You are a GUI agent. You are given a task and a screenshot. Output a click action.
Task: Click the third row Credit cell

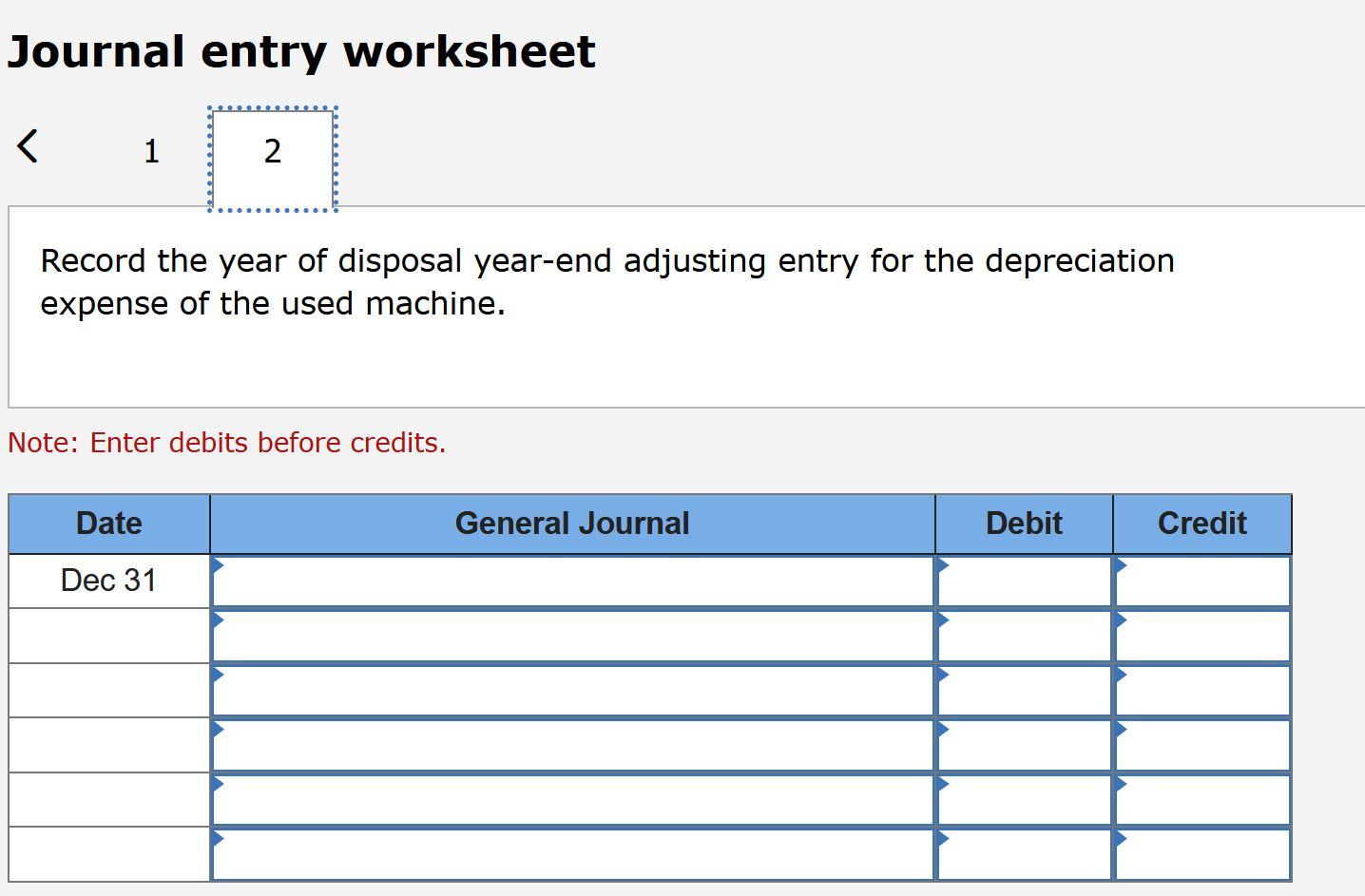pyautogui.click(x=1202, y=691)
